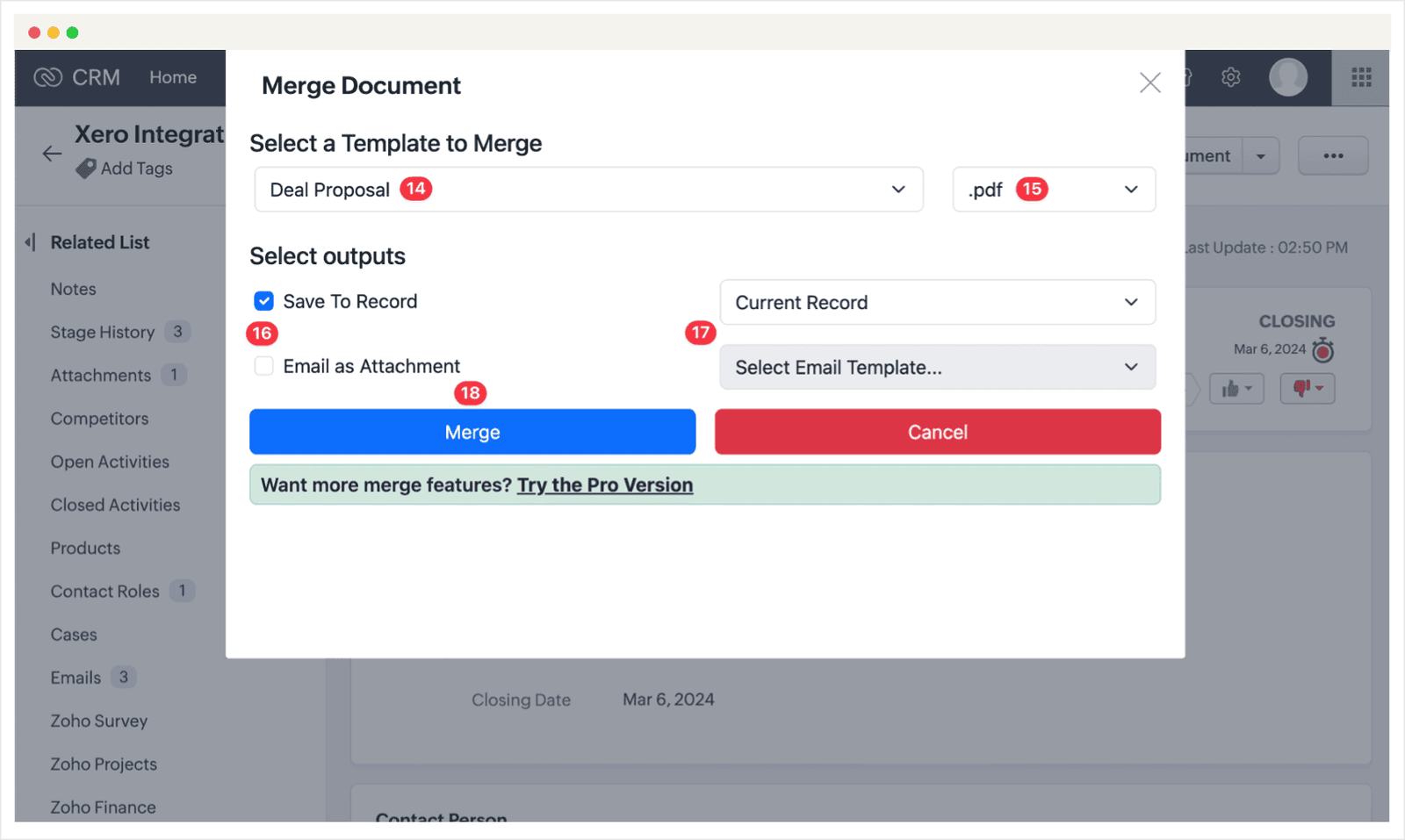Open the Current Record dropdown
The image size is (1405, 840).
(937, 302)
